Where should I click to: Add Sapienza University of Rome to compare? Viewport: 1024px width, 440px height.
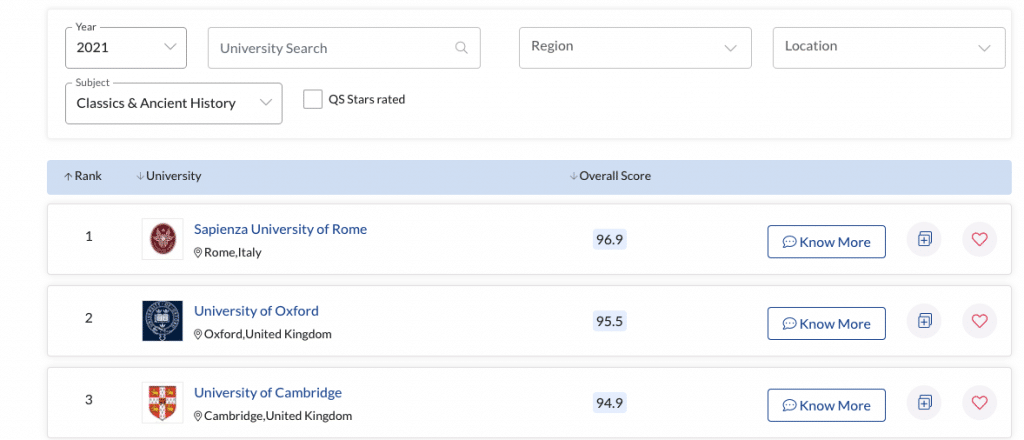pyautogui.click(x=924, y=239)
